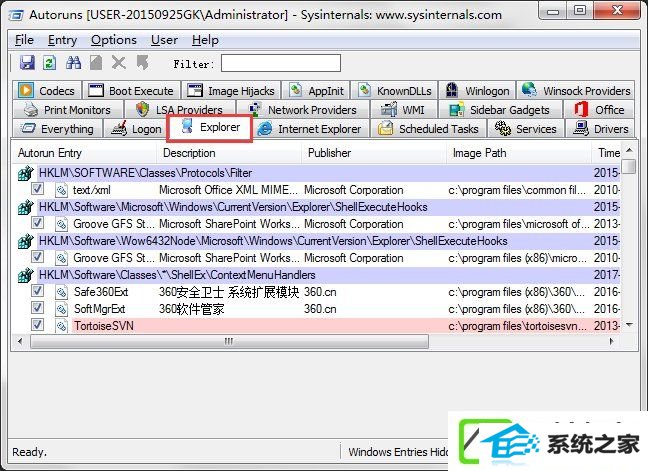This screenshot has width=648, height=471.
Task: Open Network Providers tab
Action: pyautogui.click(x=303, y=110)
